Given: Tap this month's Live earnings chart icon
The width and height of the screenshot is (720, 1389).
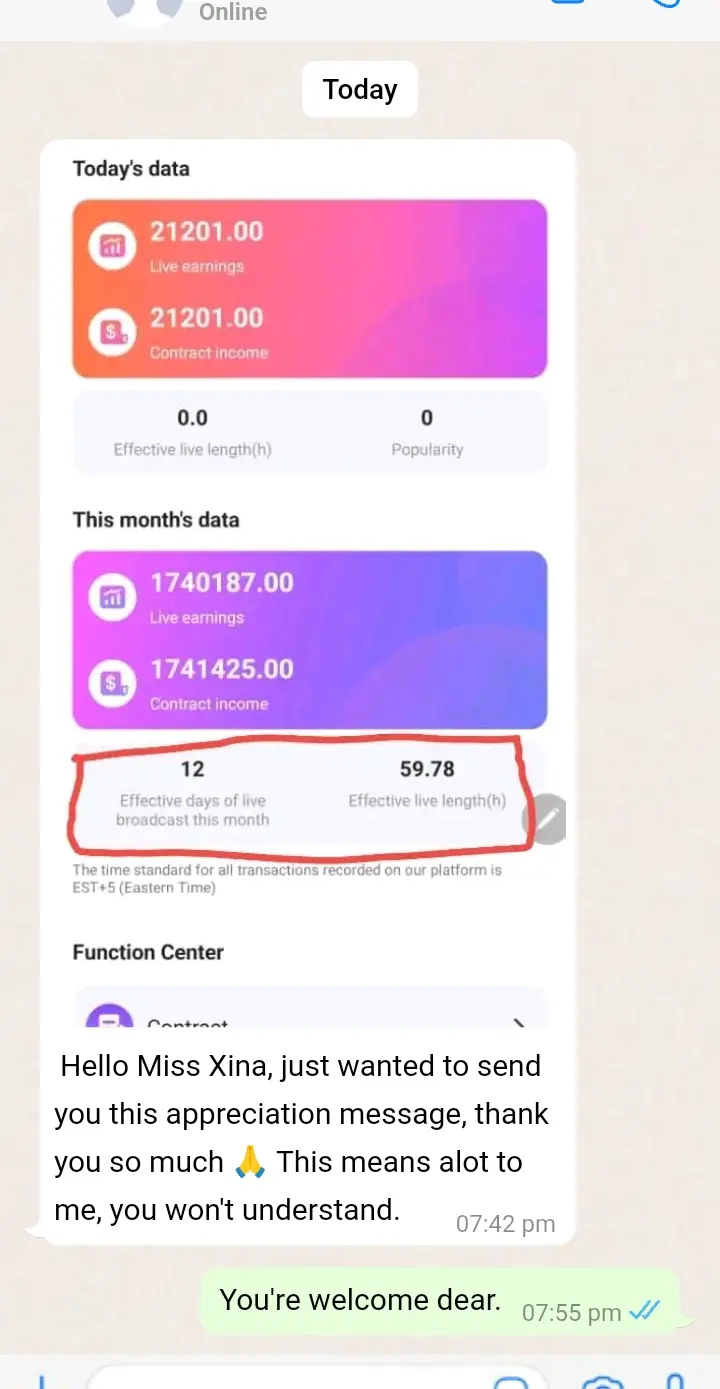Looking at the screenshot, I should 113,598.
